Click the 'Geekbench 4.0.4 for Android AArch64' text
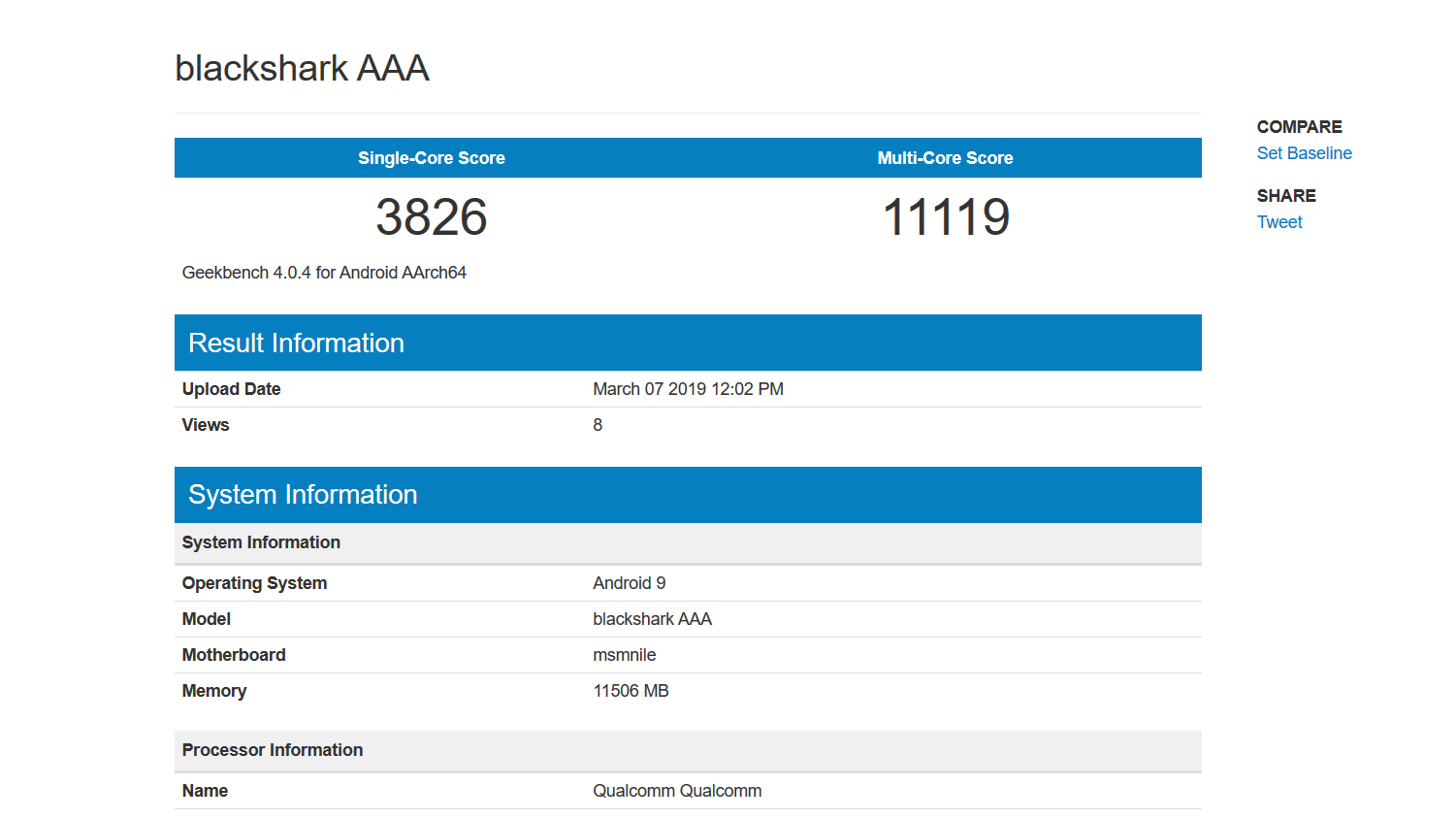This screenshot has width=1456, height=819. click(324, 273)
